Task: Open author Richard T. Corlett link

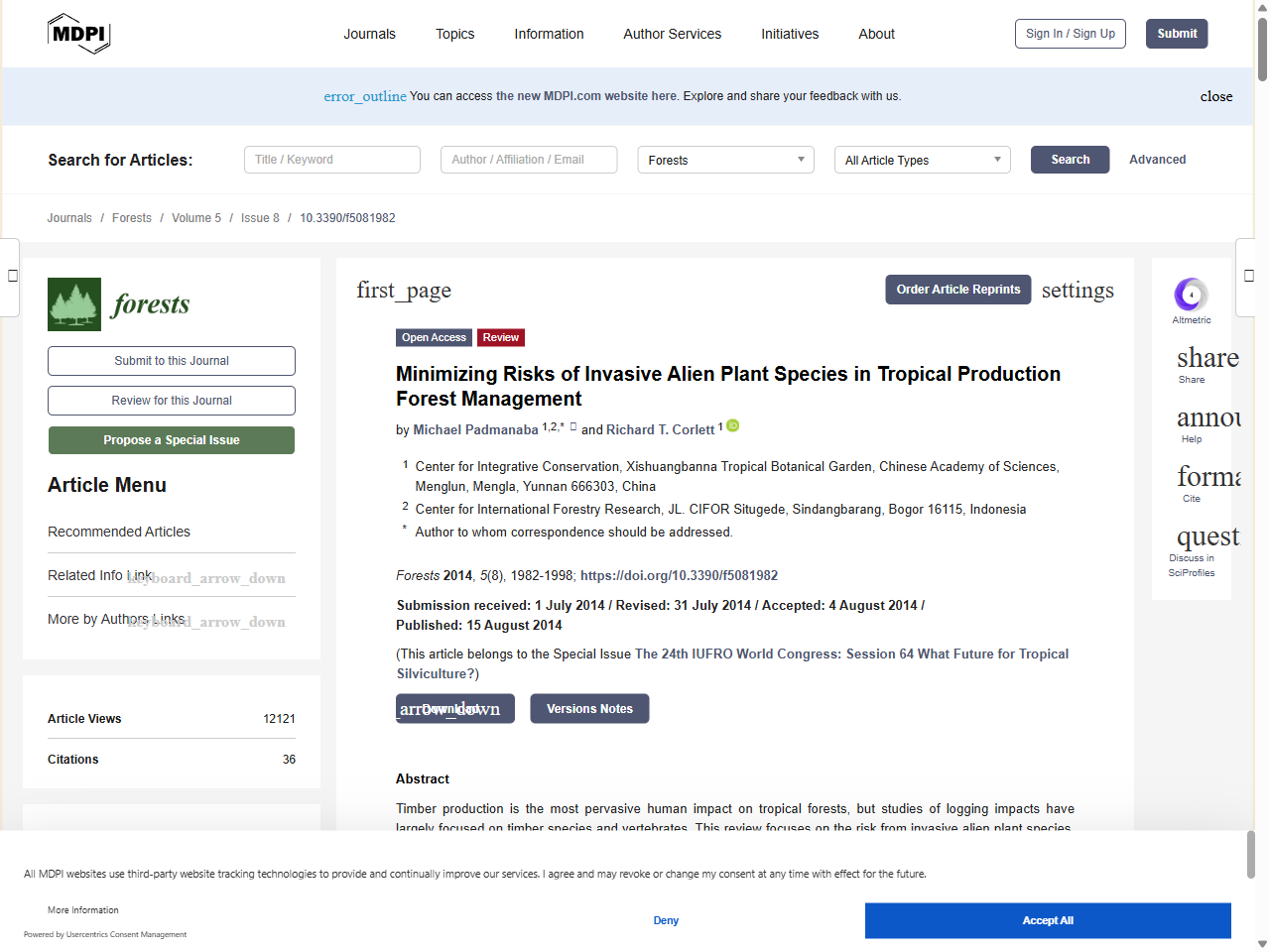Action: pos(660,429)
